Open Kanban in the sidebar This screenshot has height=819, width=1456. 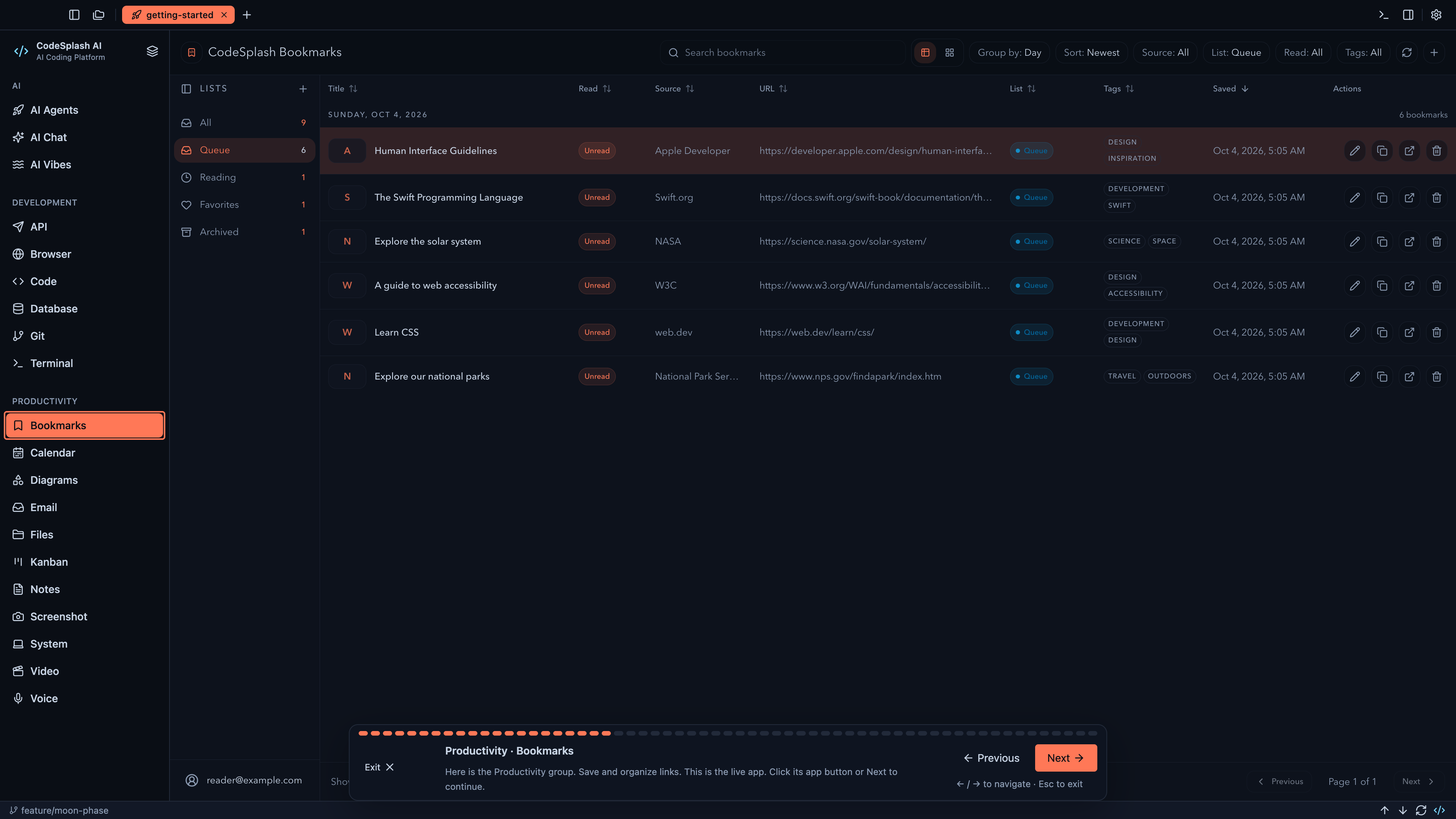point(85,562)
